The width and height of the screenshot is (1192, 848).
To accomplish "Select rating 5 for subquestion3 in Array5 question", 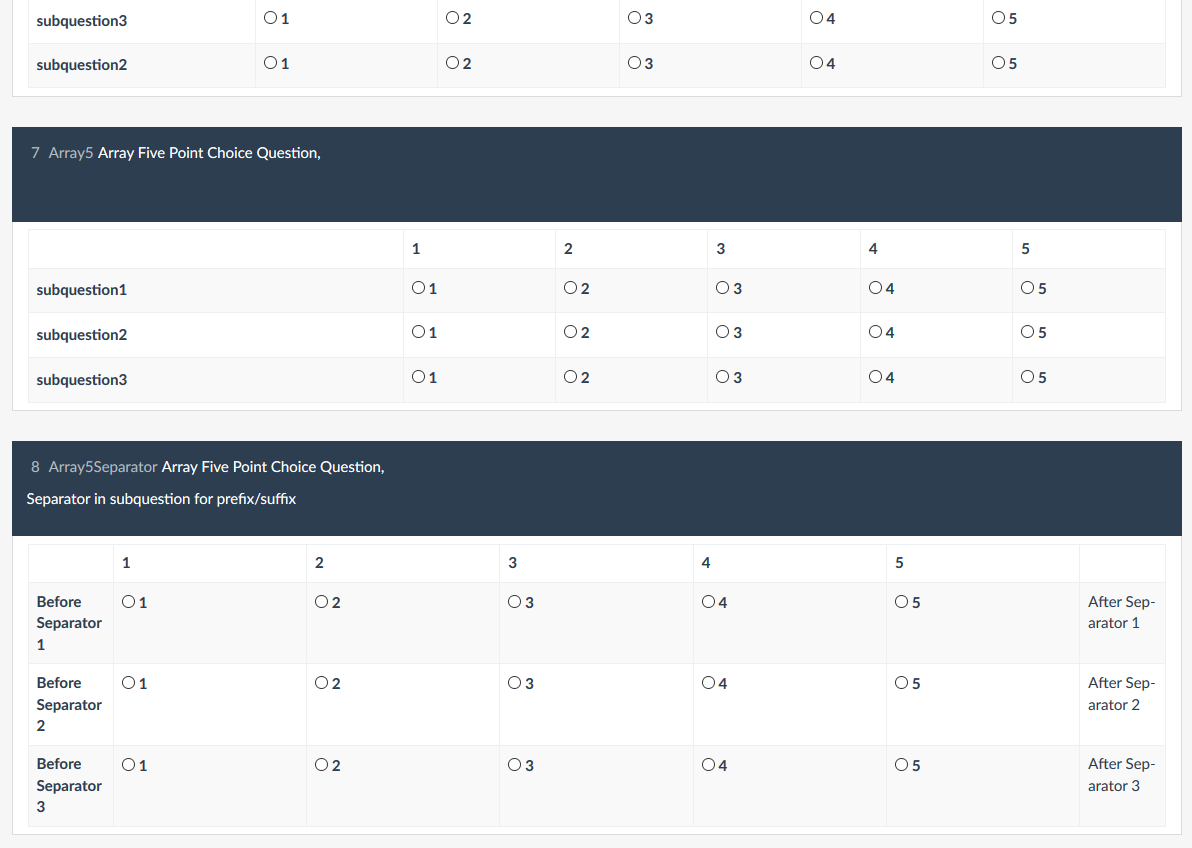I will (x=1028, y=378).
